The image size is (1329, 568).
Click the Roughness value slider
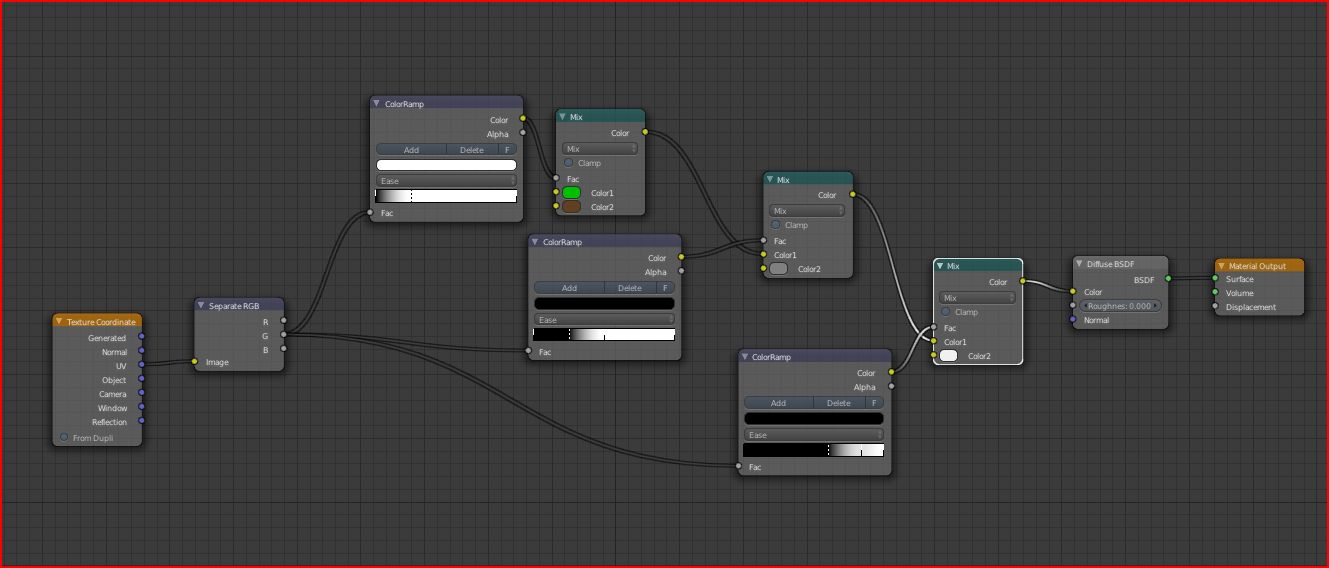pos(1121,306)
